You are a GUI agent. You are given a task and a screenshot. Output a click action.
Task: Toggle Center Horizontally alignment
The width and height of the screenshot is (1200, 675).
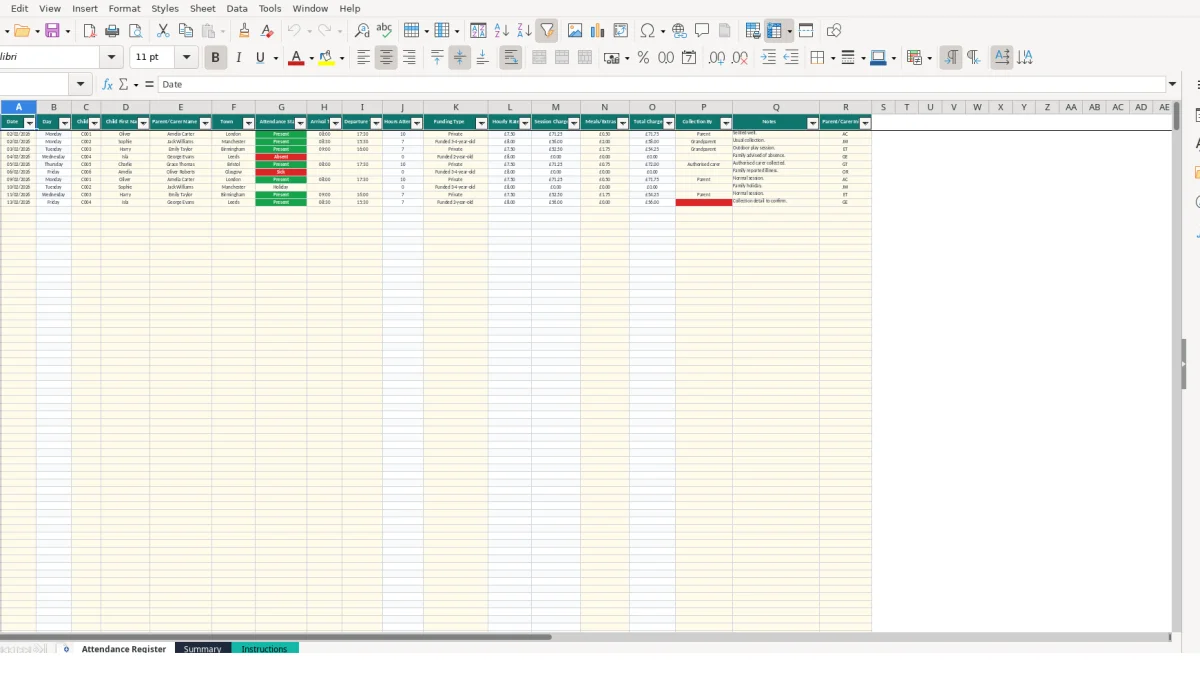click(386, 58)
